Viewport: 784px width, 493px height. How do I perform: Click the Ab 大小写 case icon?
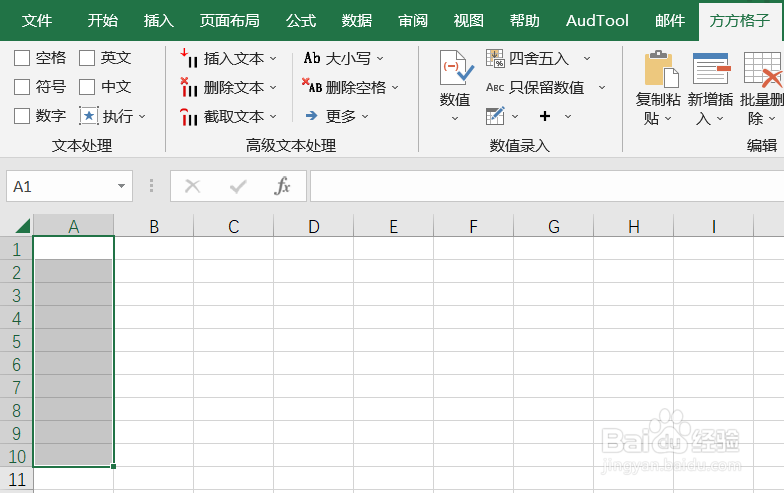pos(312,58)
